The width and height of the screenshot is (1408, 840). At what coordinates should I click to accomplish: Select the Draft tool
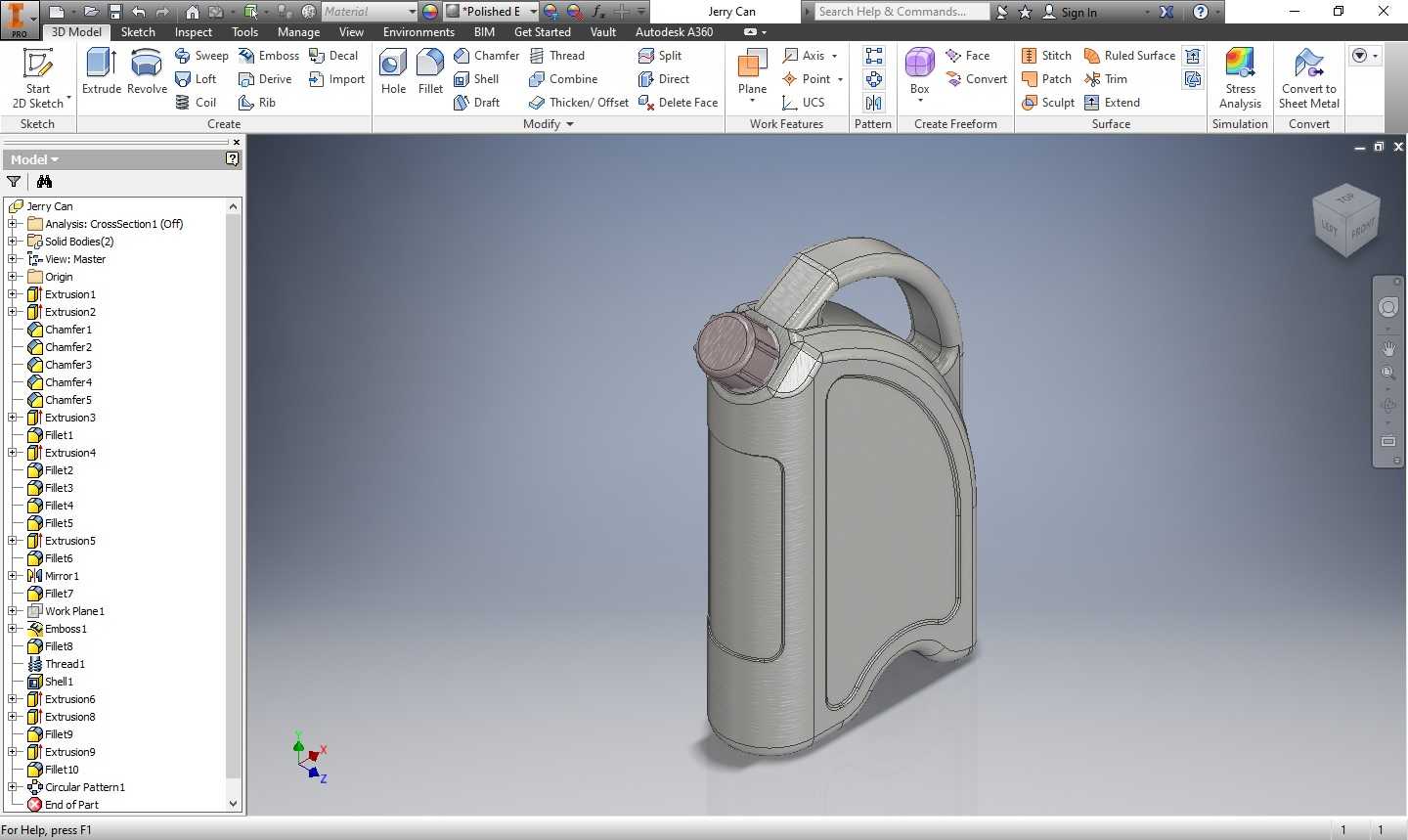click(476, 103)
